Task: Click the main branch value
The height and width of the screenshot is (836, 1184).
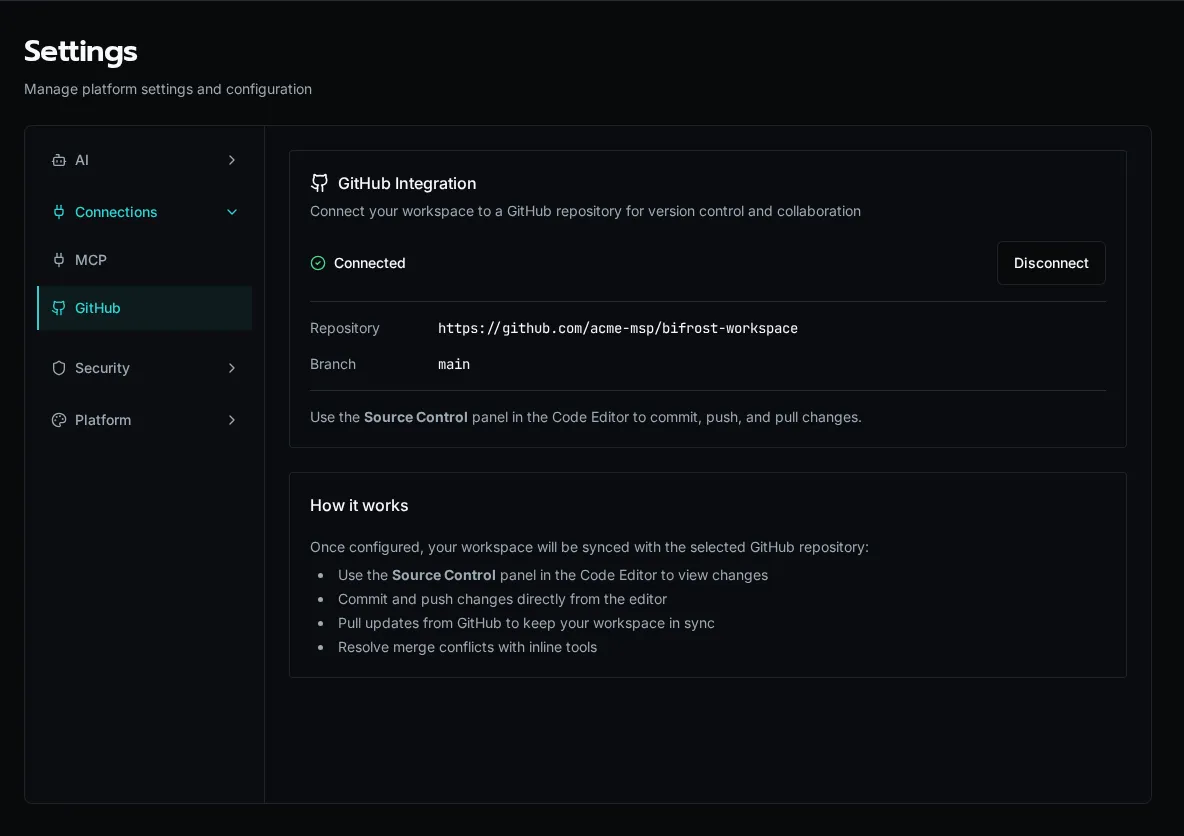Action: (454, 364)
